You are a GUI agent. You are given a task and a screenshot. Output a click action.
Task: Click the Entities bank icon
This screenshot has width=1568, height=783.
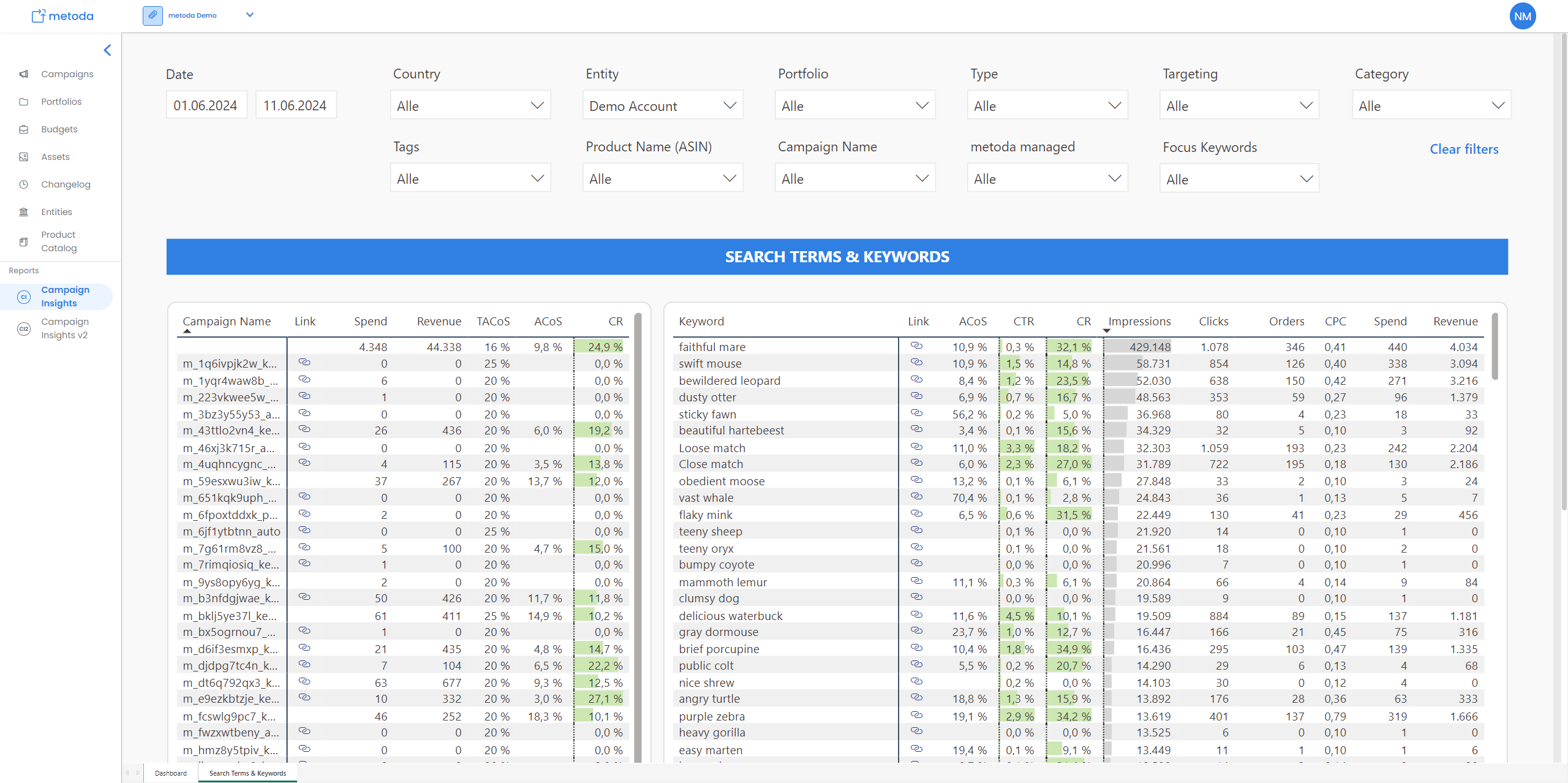pos(24,212)
